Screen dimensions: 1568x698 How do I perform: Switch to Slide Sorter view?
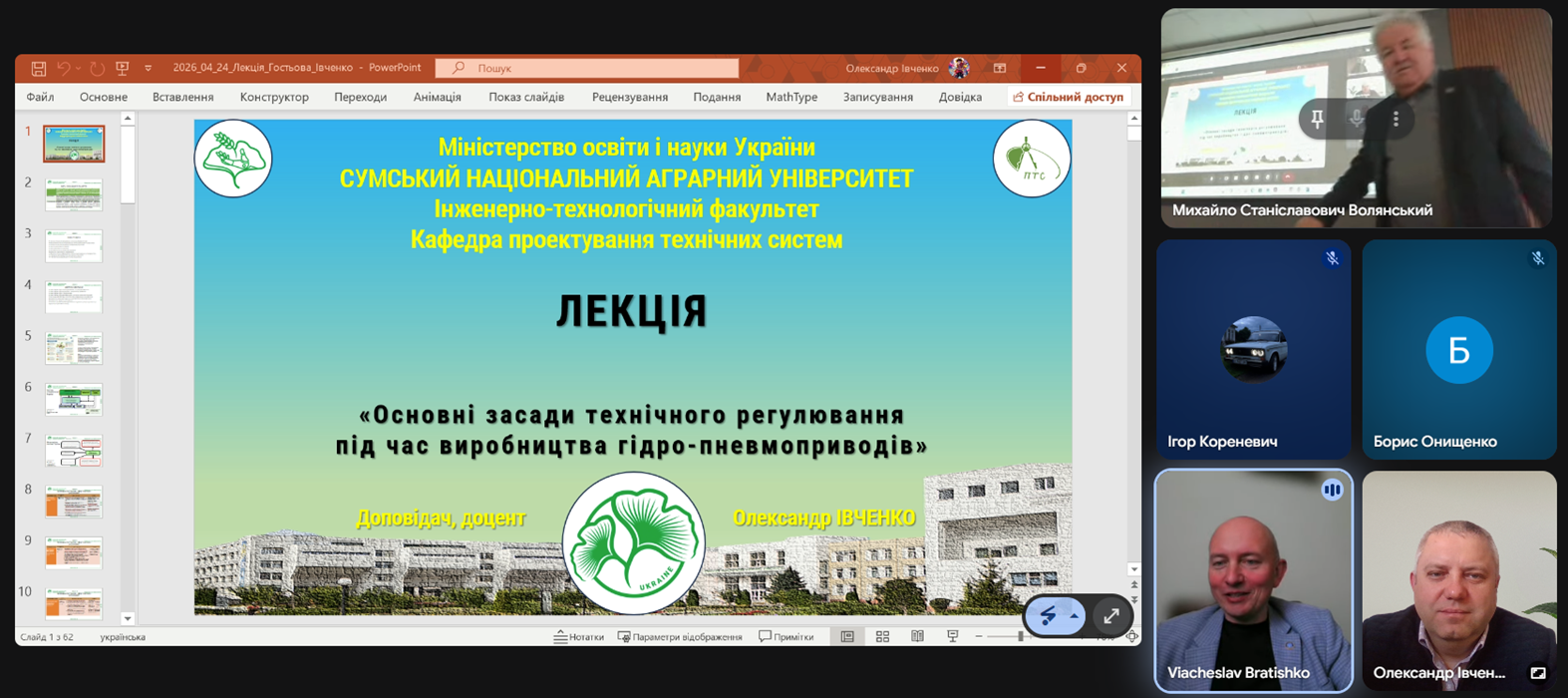pos(882,637)
